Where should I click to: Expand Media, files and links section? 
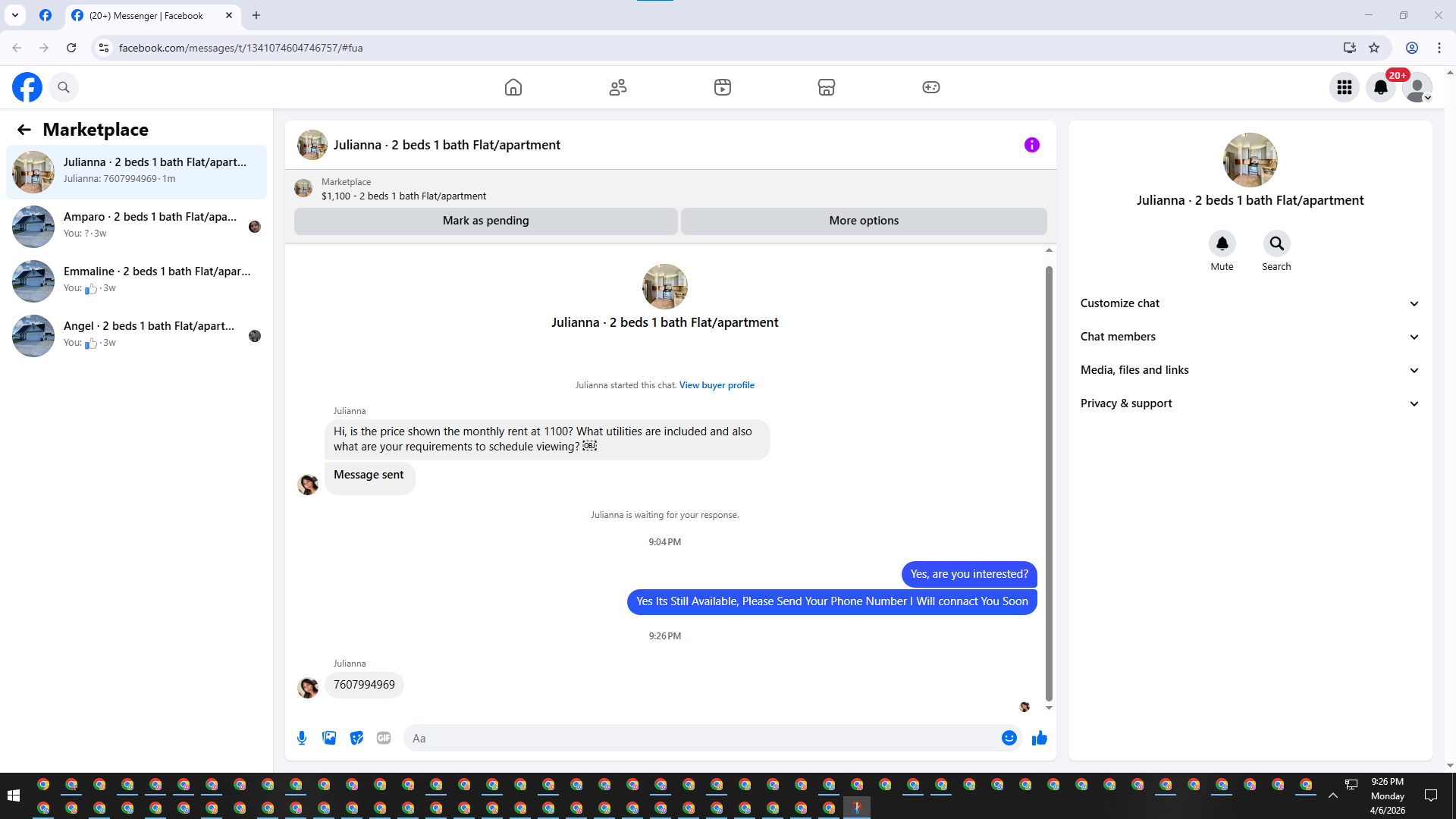[1250, 370]
